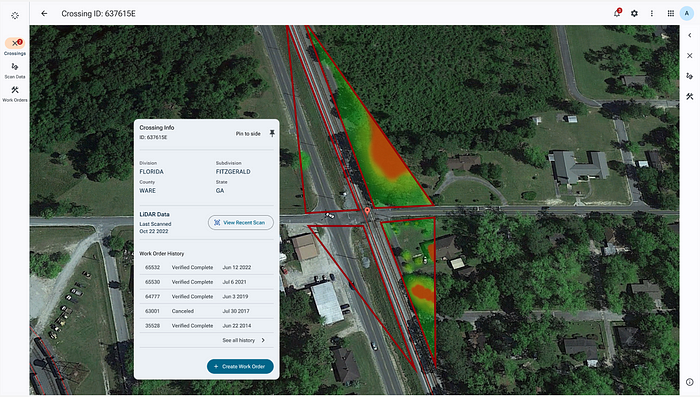The height and width of the screenshot is (397, 700).
Task: Collapse the right panel with the chevron
Action: (690, 35)
